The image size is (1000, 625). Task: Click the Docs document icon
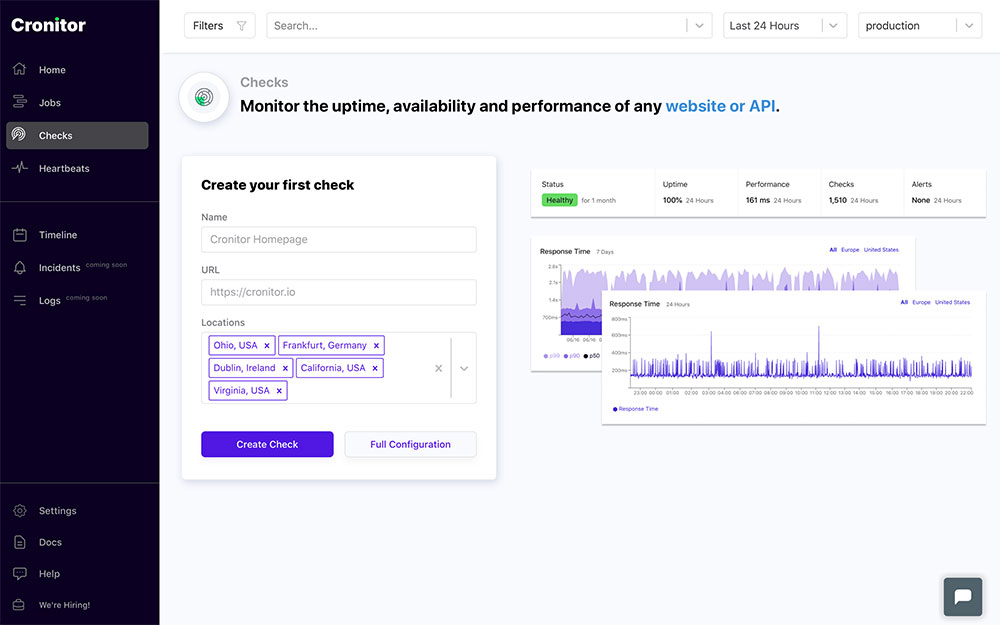(x=20, y=542)
